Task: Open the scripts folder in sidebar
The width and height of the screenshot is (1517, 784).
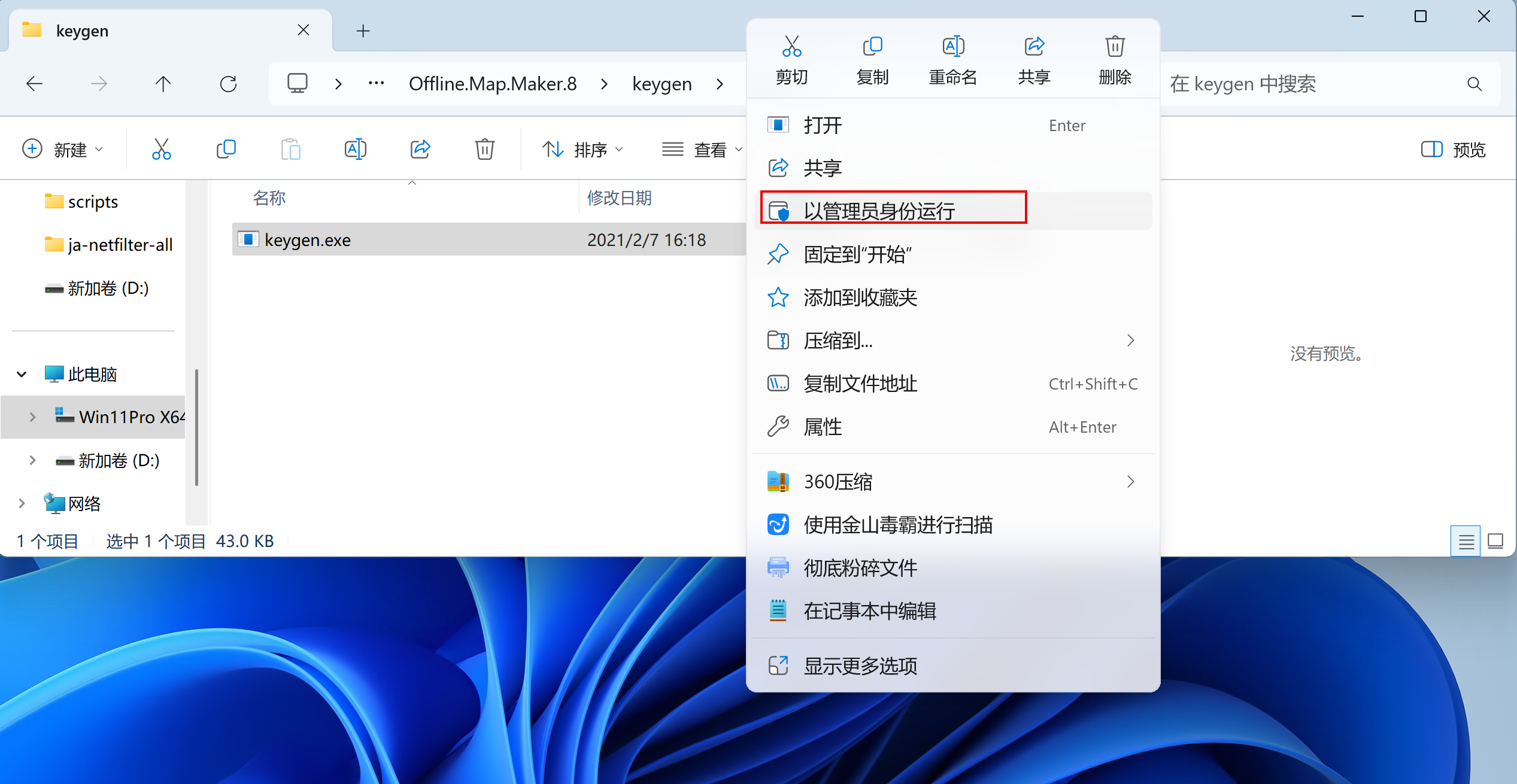Action: 92,202
